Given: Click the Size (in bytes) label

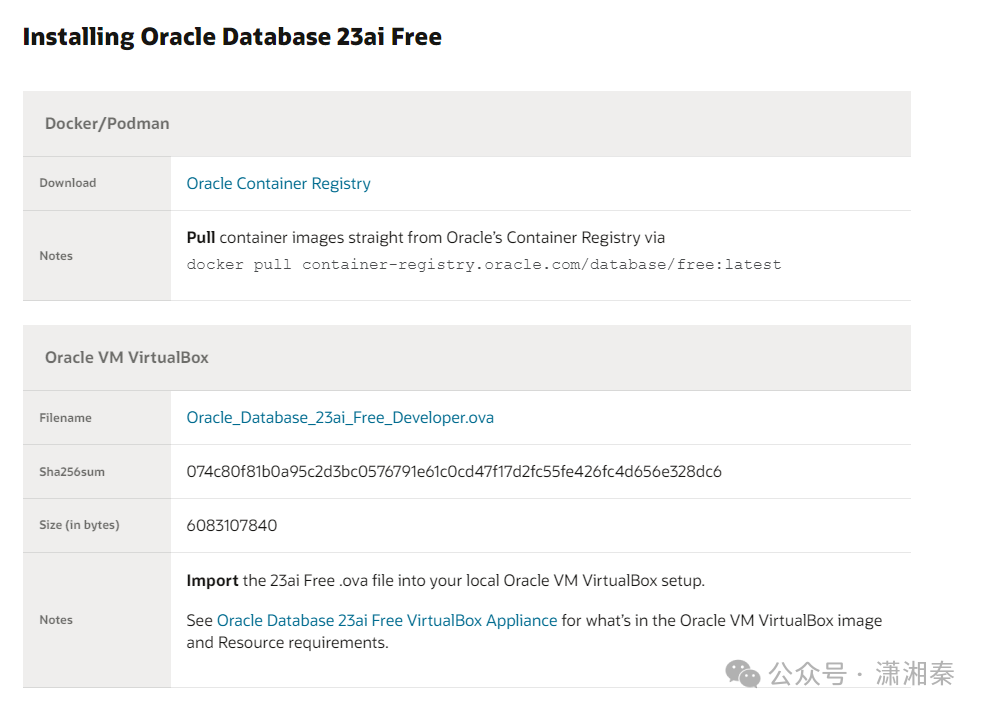Looking at the screenshot, I should pyautogui.click(x=79, y=525).
